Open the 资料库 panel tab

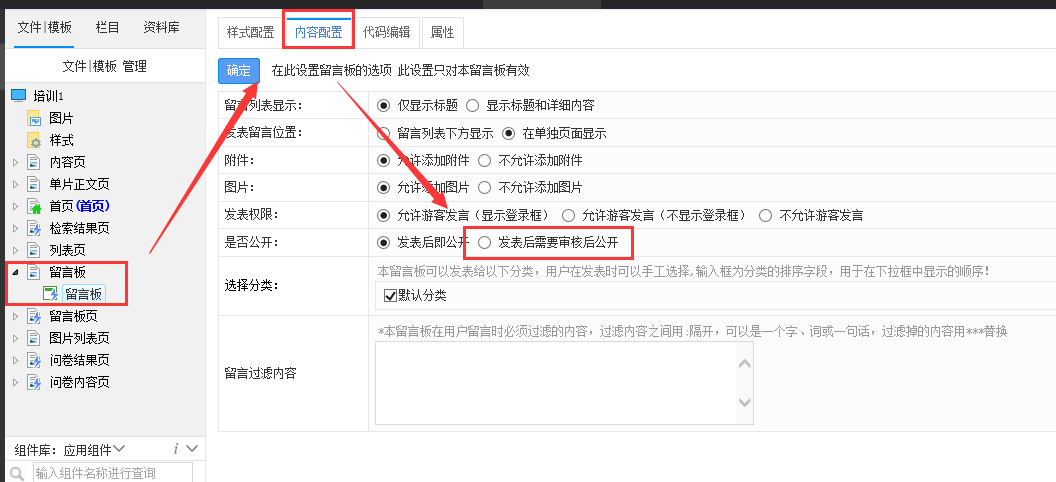tap(161, 27)
